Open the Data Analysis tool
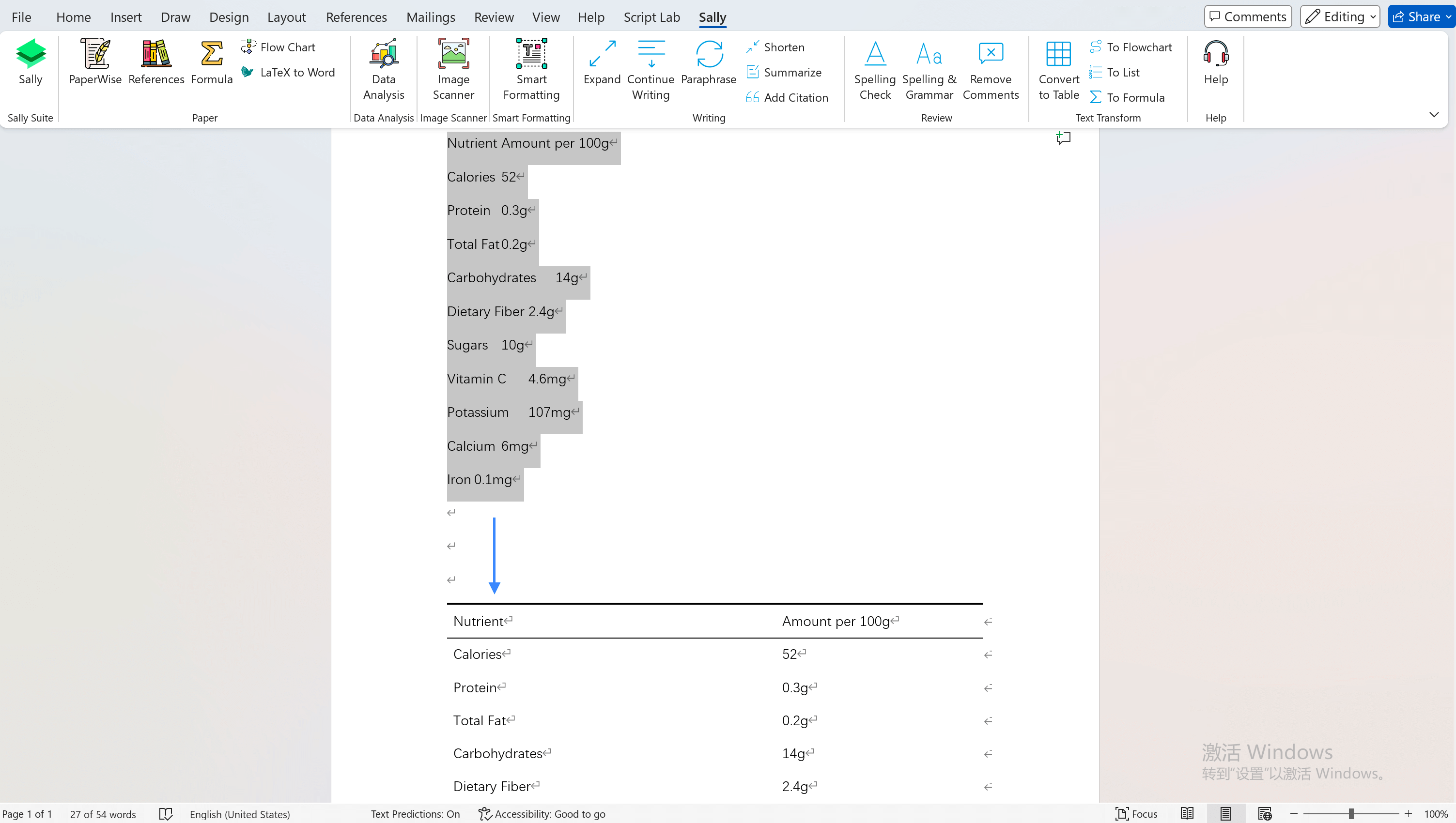This screenshot has height=823, width=1456. (383, 70)
